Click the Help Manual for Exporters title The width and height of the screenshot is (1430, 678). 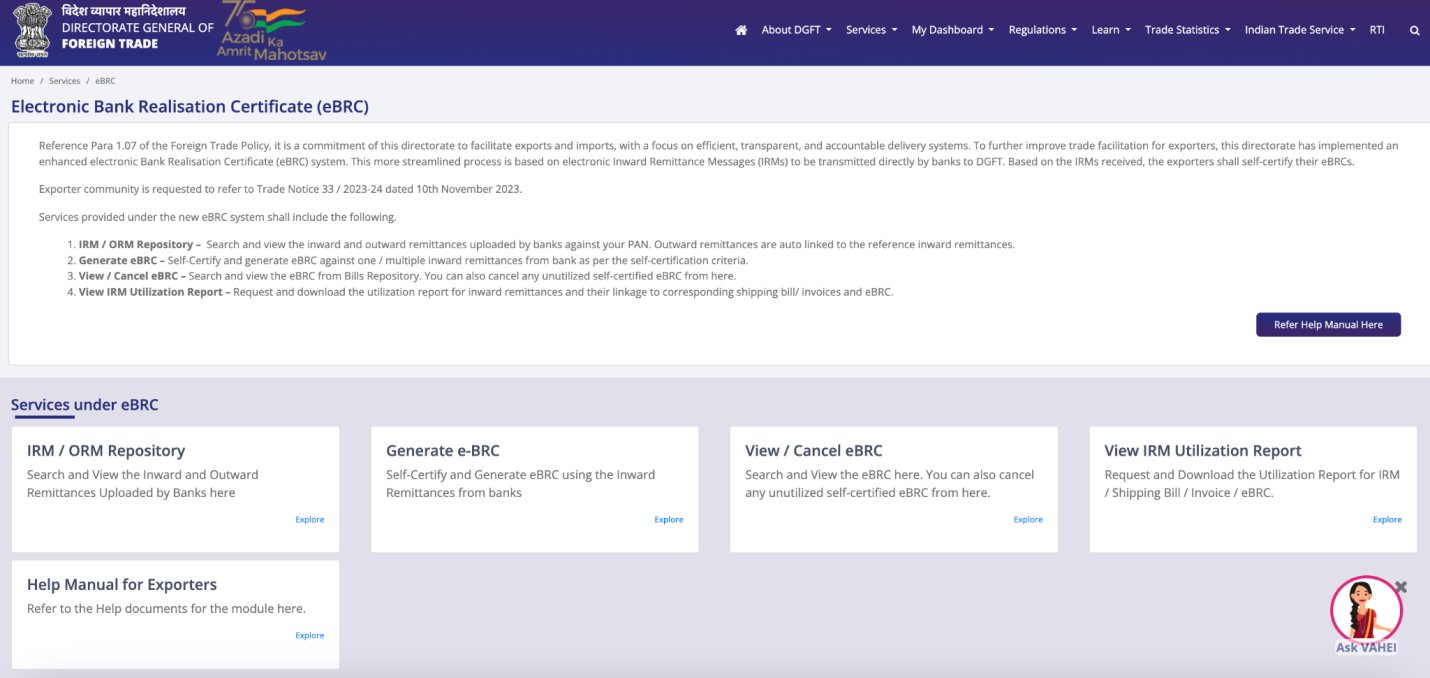pyautogui.click(x=122, y=585)
